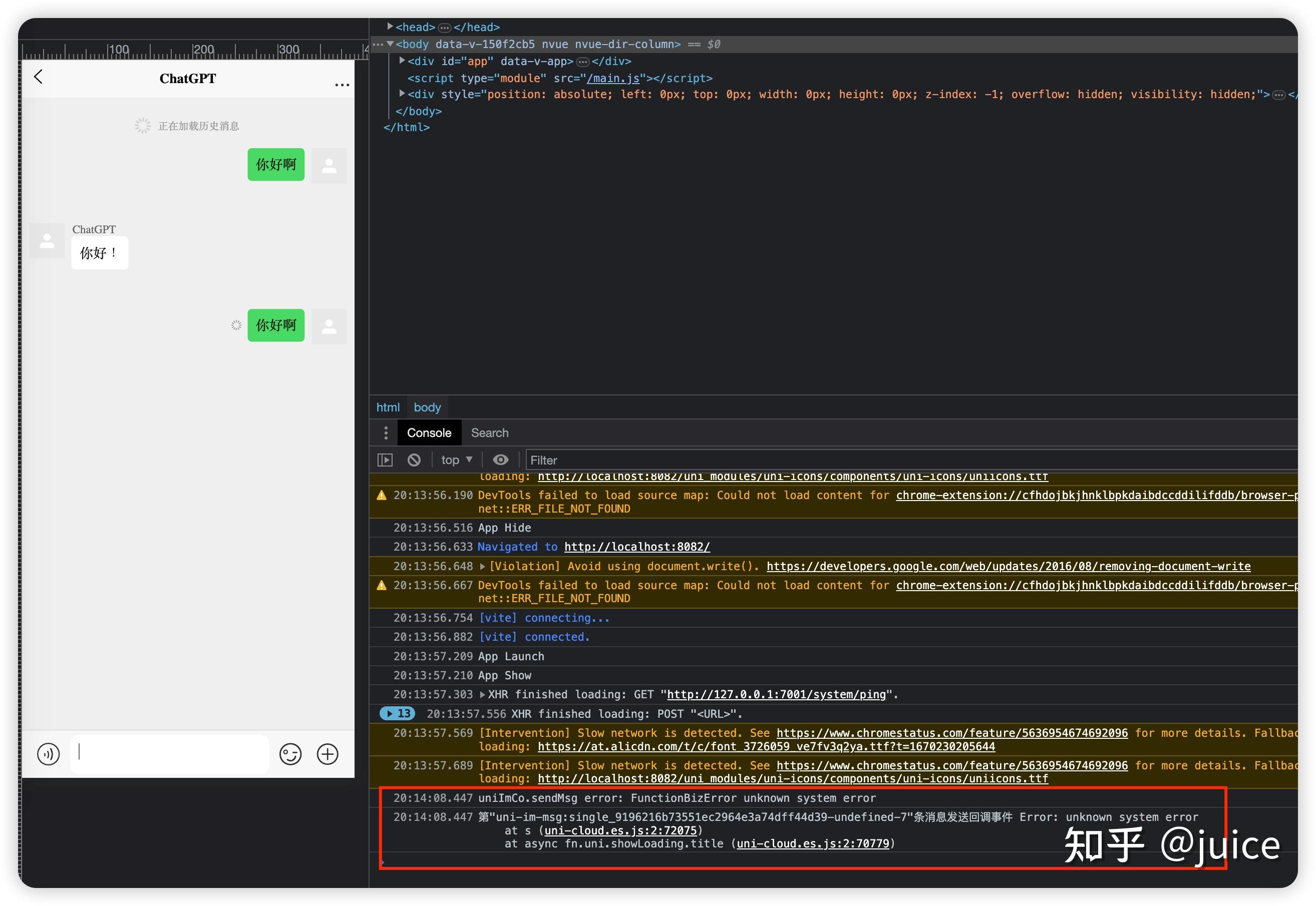Open the uni-cloud.es.js:2:70779 source link
The image size is (1316, 906).
[813, 844]
